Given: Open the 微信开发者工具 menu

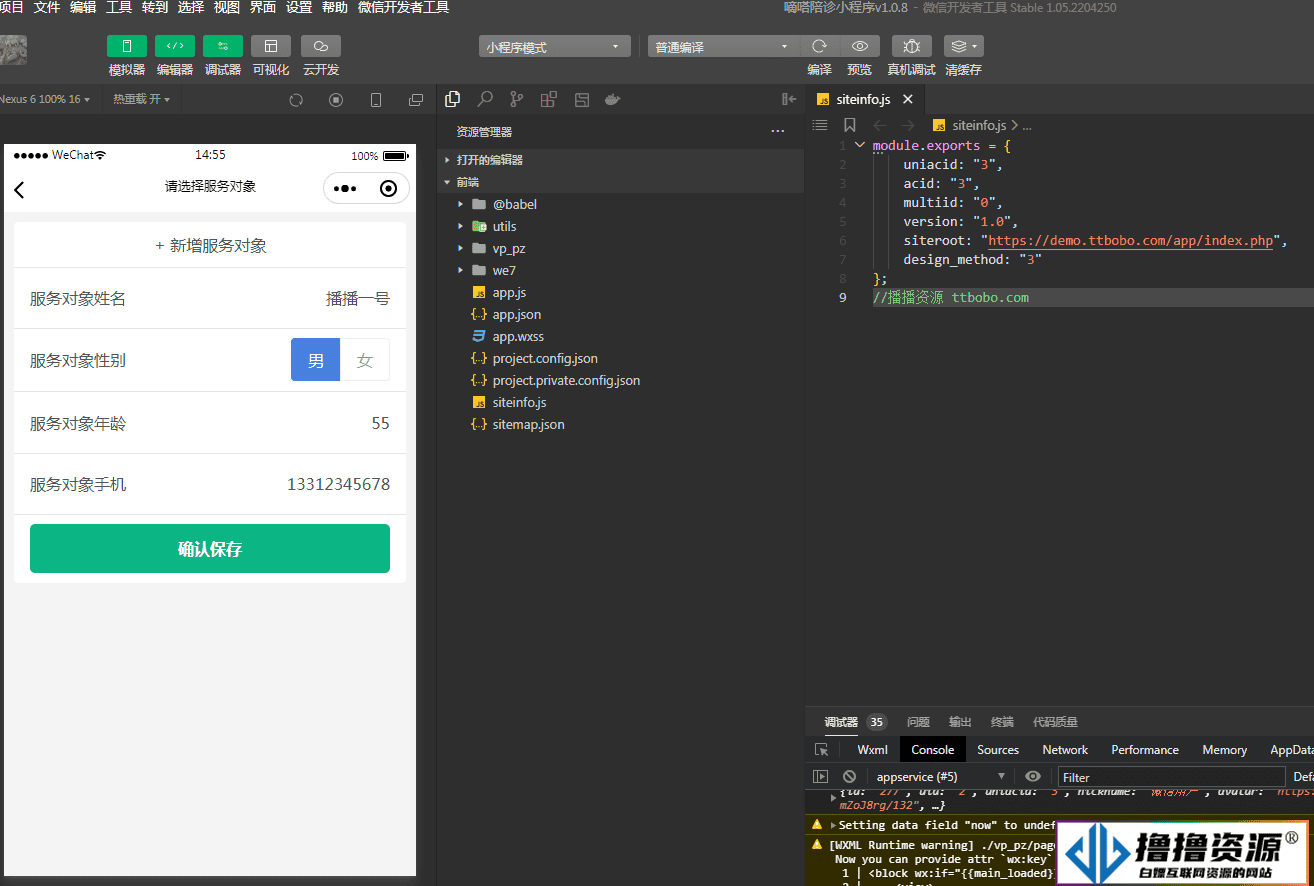Looking at the screenshot, I should click(403, 7).
